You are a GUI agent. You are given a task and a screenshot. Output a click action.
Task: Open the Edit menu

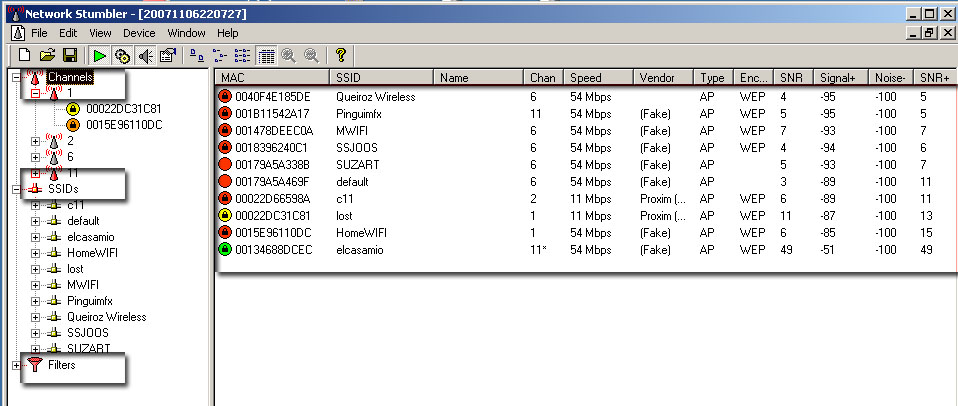click(68, 33)
